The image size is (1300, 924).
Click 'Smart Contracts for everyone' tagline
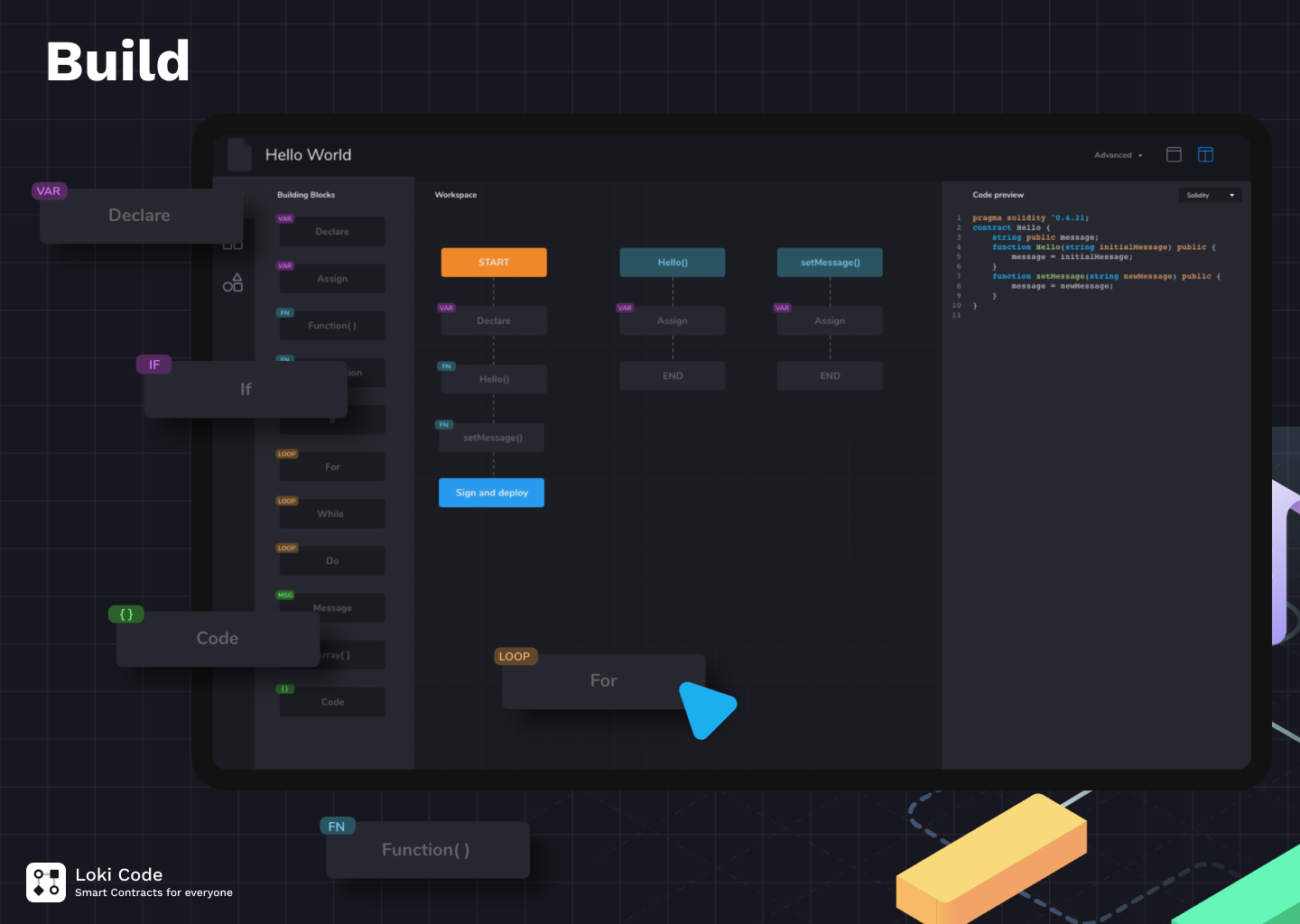(x=154, y=893)
